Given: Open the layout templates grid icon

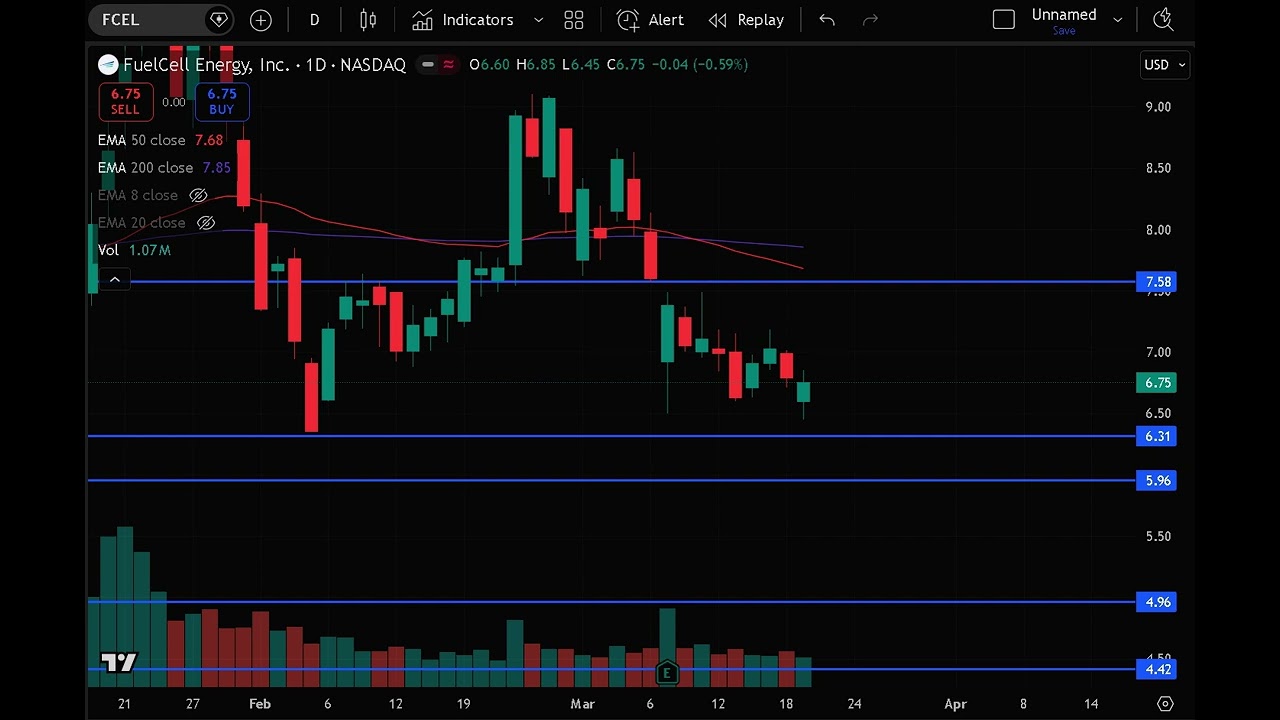Looking at the screenshot, I should point(574,20).
